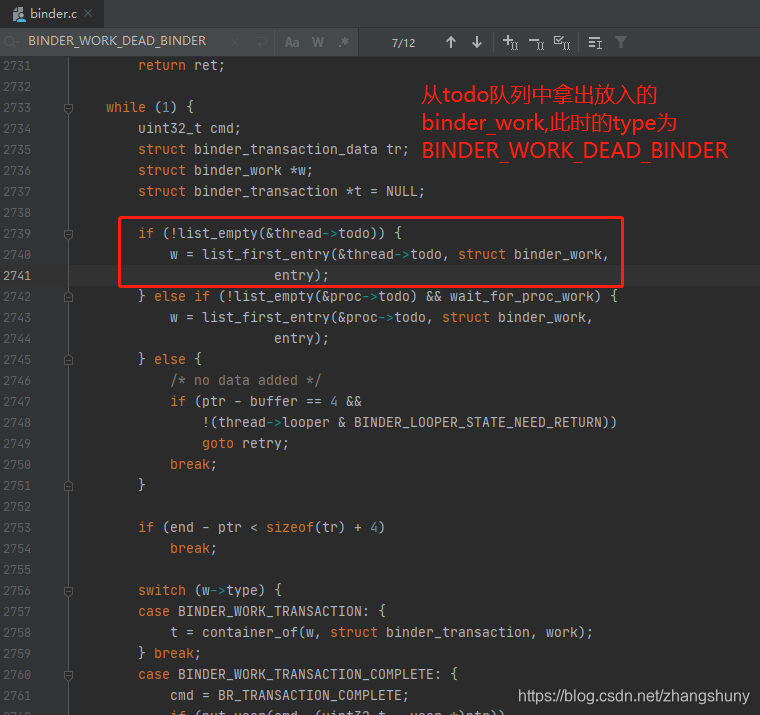Click fold end marker at line 2751

point(68,486)
